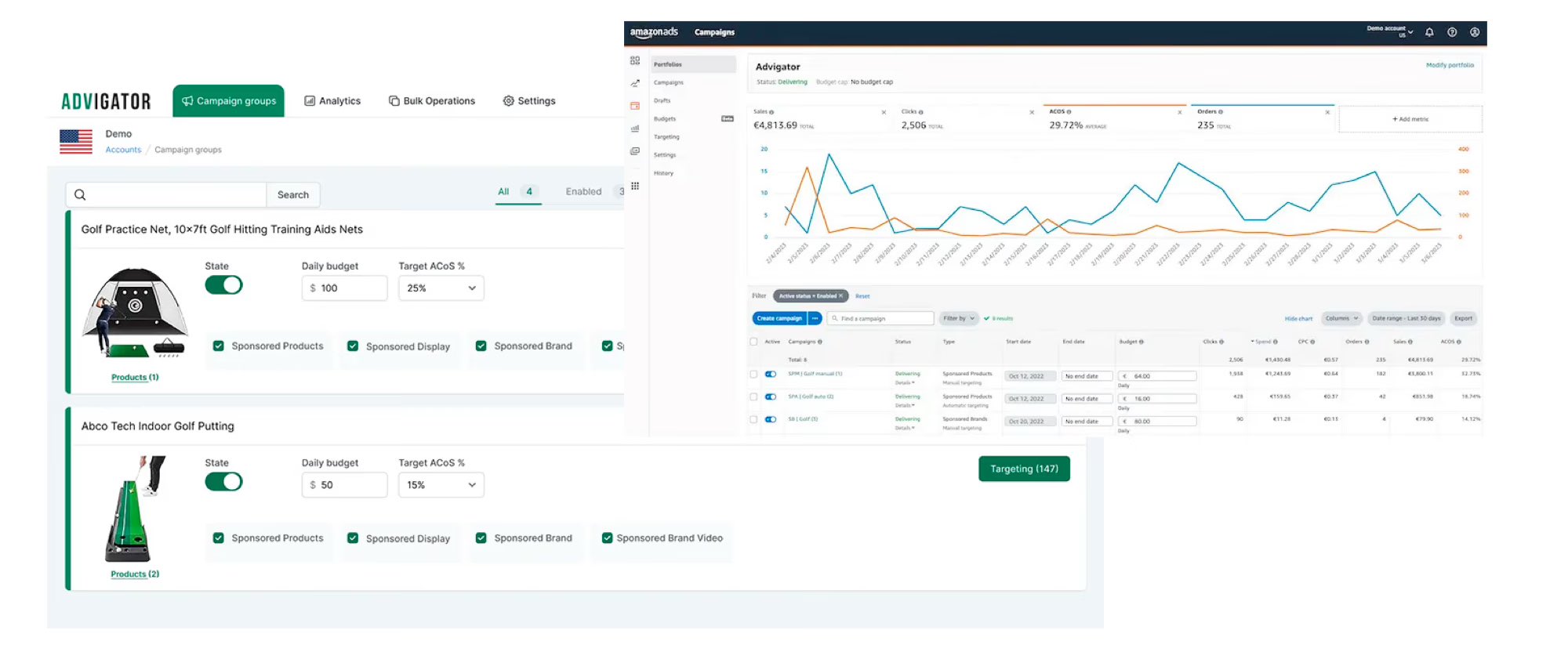Click the Bulk Operations copy icon
Viewport: 1568px width, 670px height.
(394, 101)
